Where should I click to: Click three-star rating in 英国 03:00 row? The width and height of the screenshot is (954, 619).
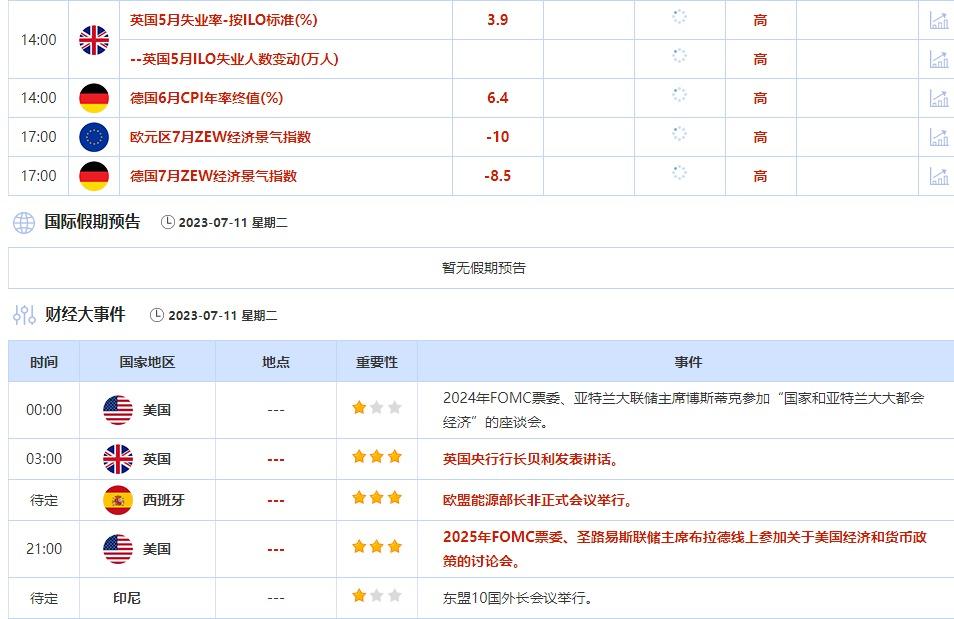(377, 458)
